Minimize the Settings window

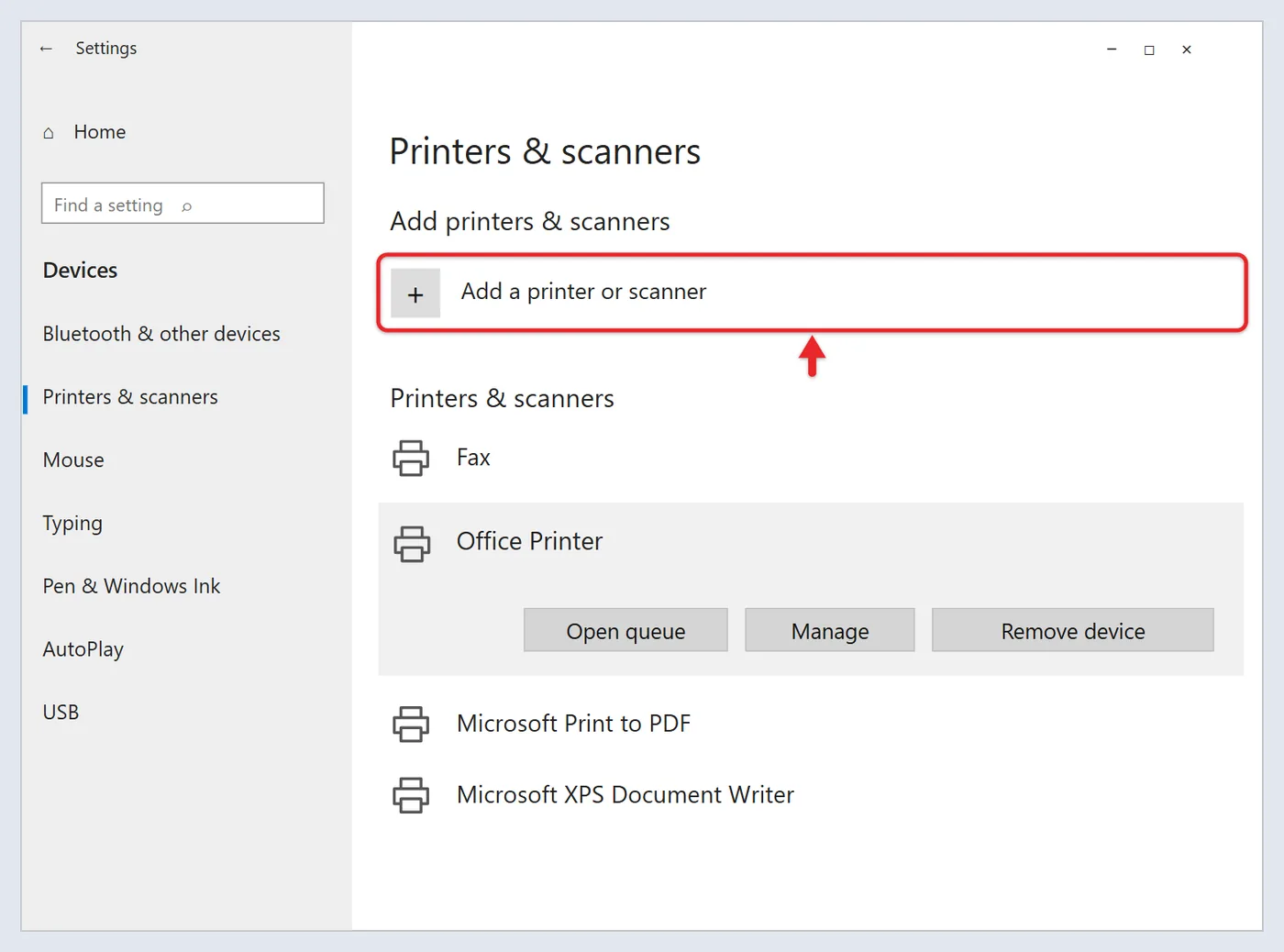[x=1112, y=50]
